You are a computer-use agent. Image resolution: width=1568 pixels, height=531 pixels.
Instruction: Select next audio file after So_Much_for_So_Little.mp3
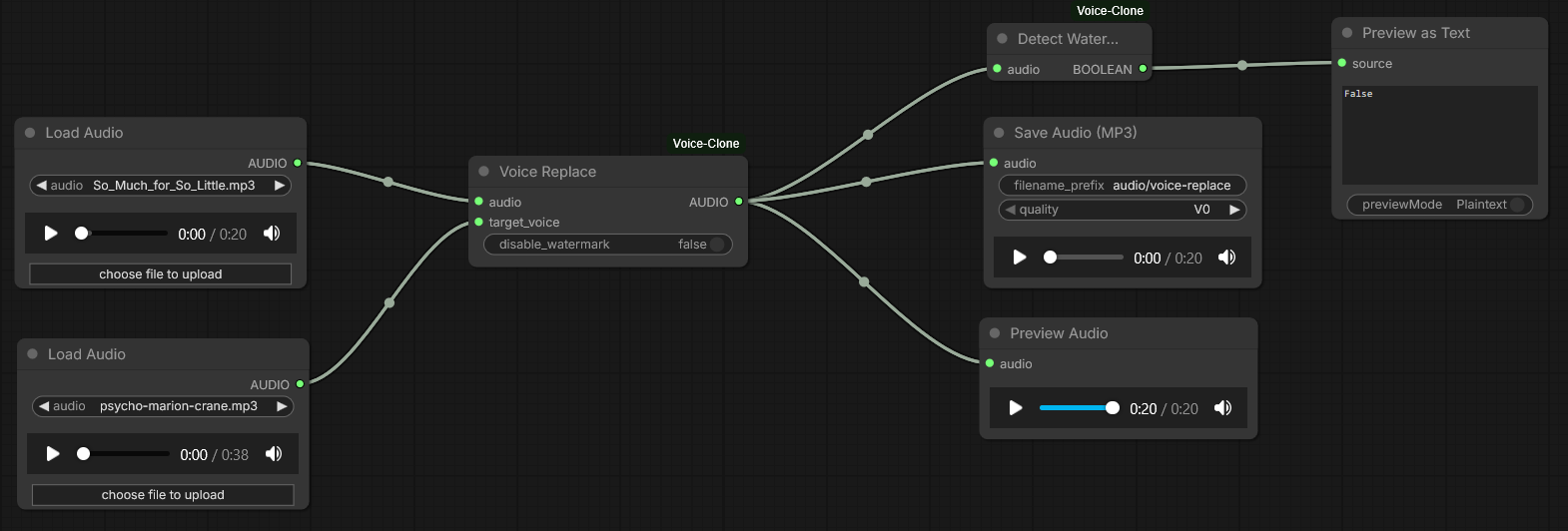pos(280,186)
